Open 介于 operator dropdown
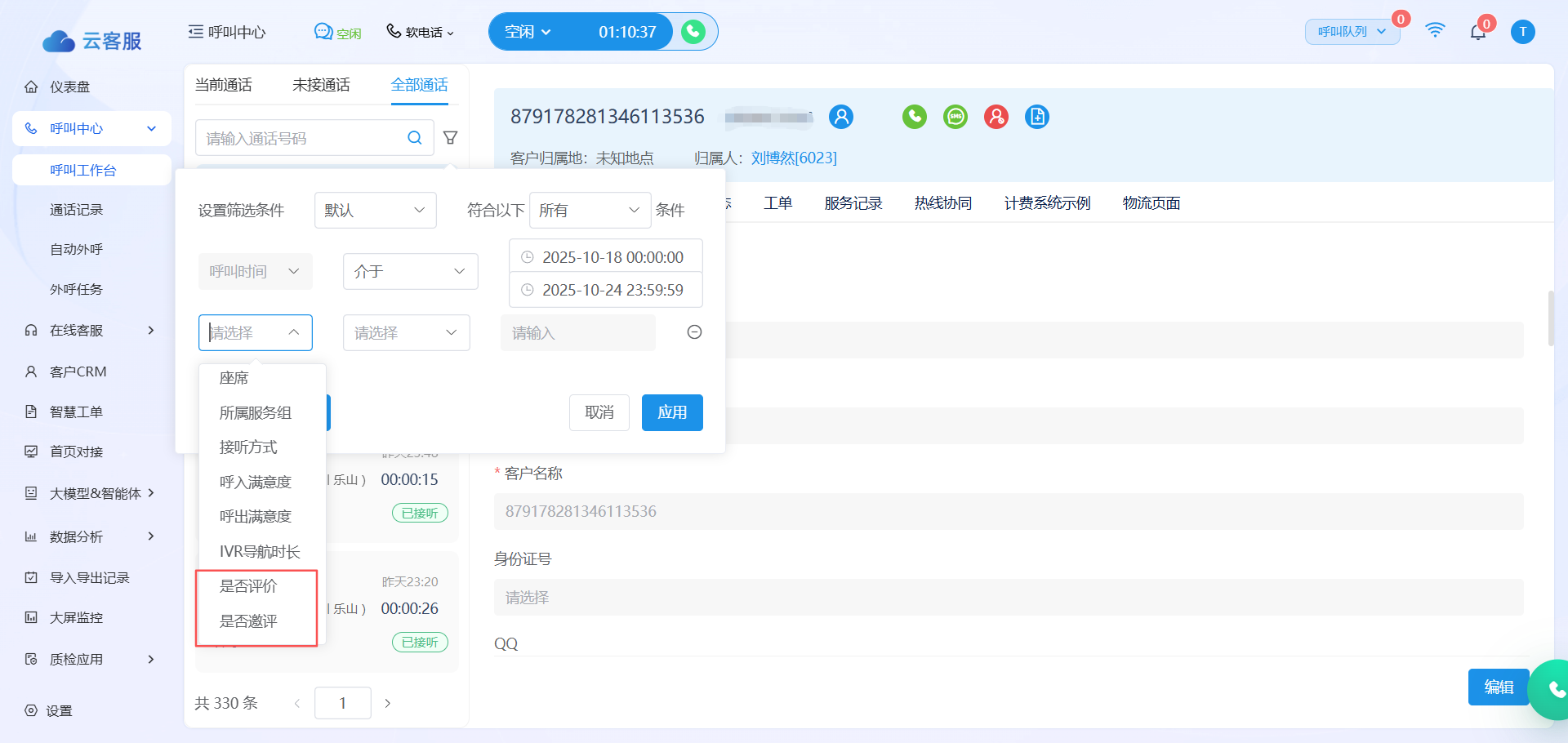Viewport: 1568px width, 743px height. [x=410, y=271]
